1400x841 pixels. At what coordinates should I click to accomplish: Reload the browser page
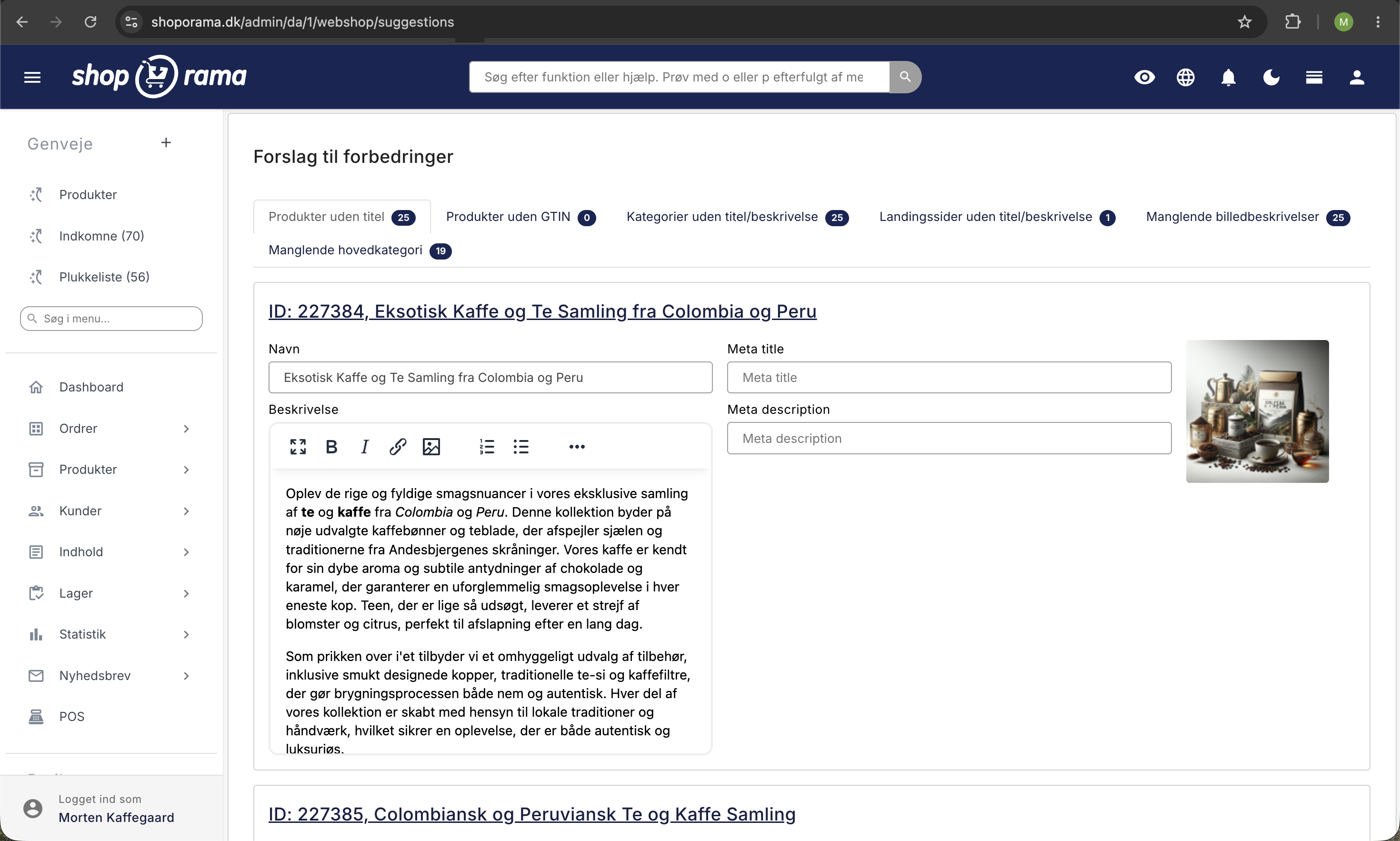tap(90, 22)
